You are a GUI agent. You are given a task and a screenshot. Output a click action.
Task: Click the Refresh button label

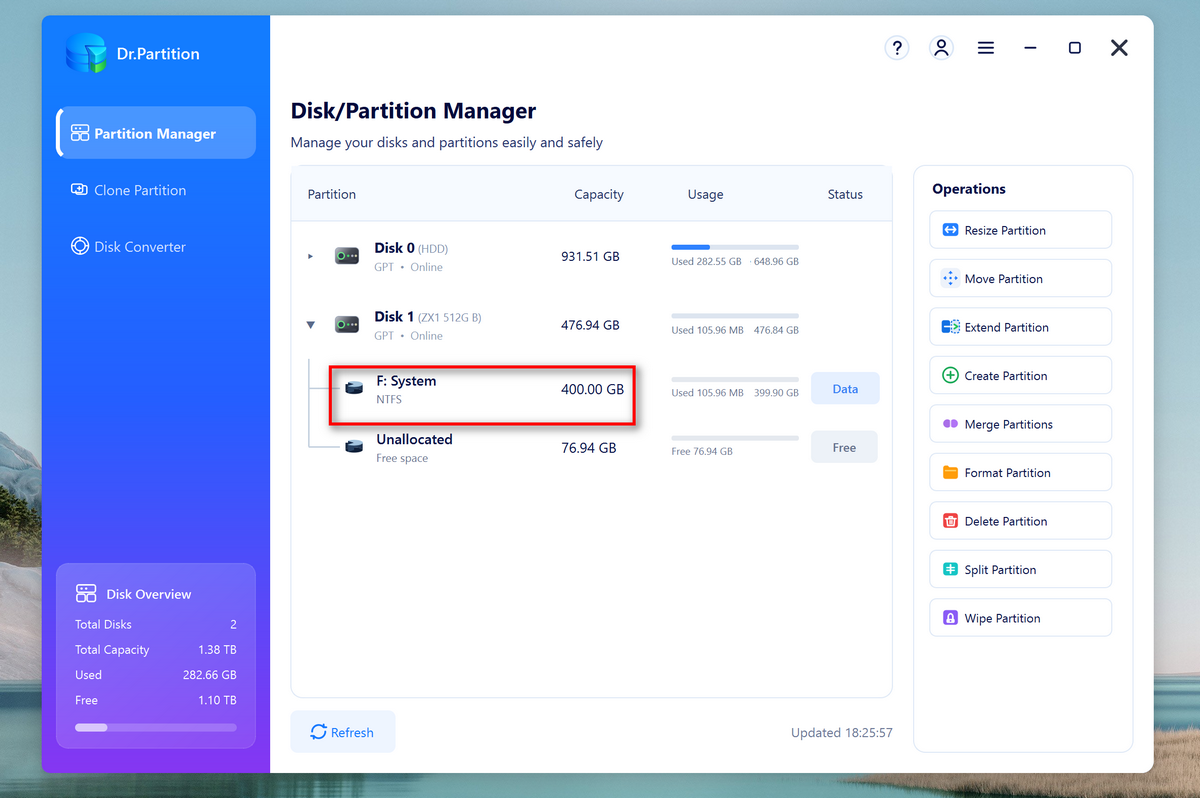(352, 733)
